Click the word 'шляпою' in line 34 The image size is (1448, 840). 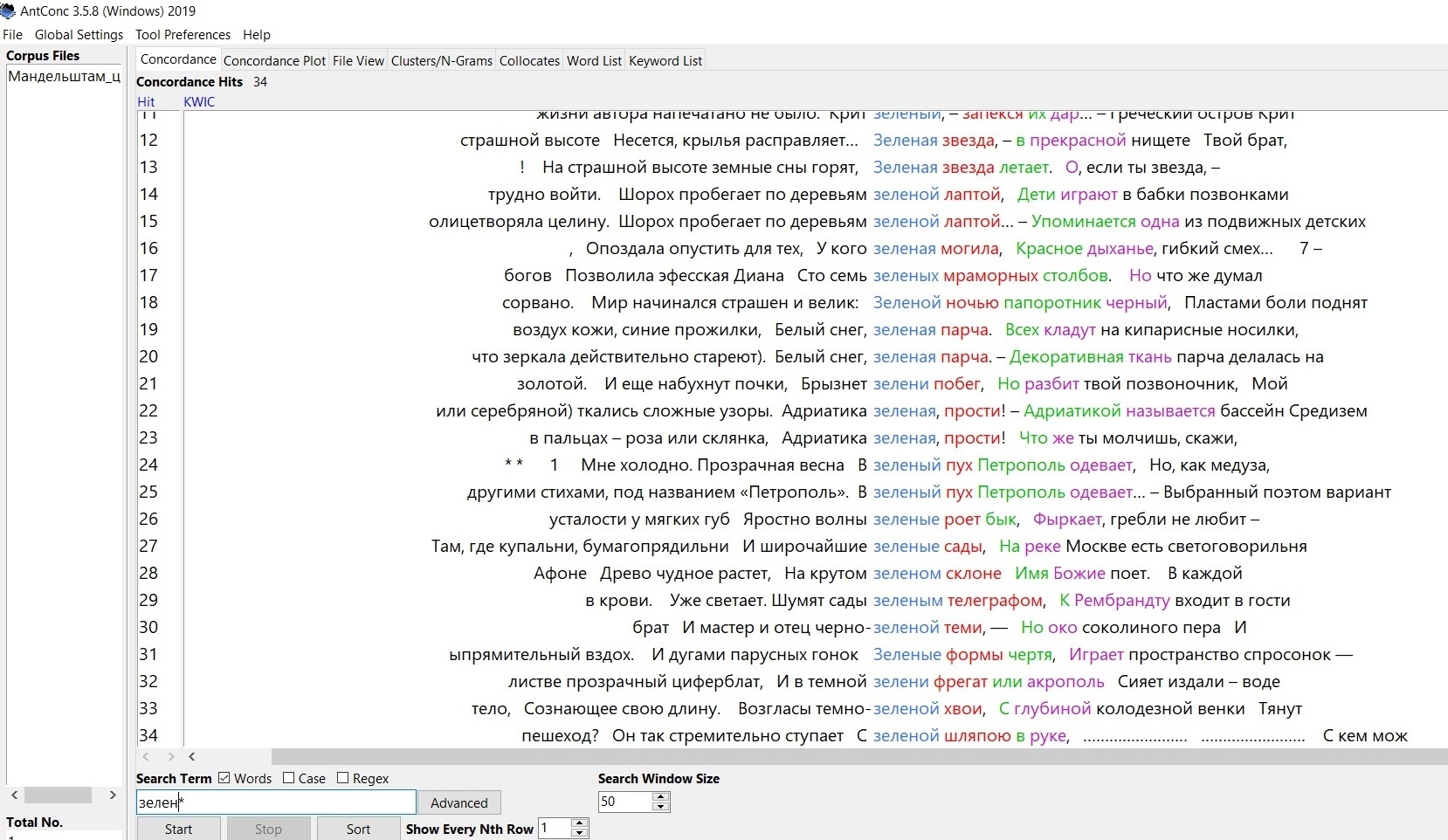(x=977, y=735)
